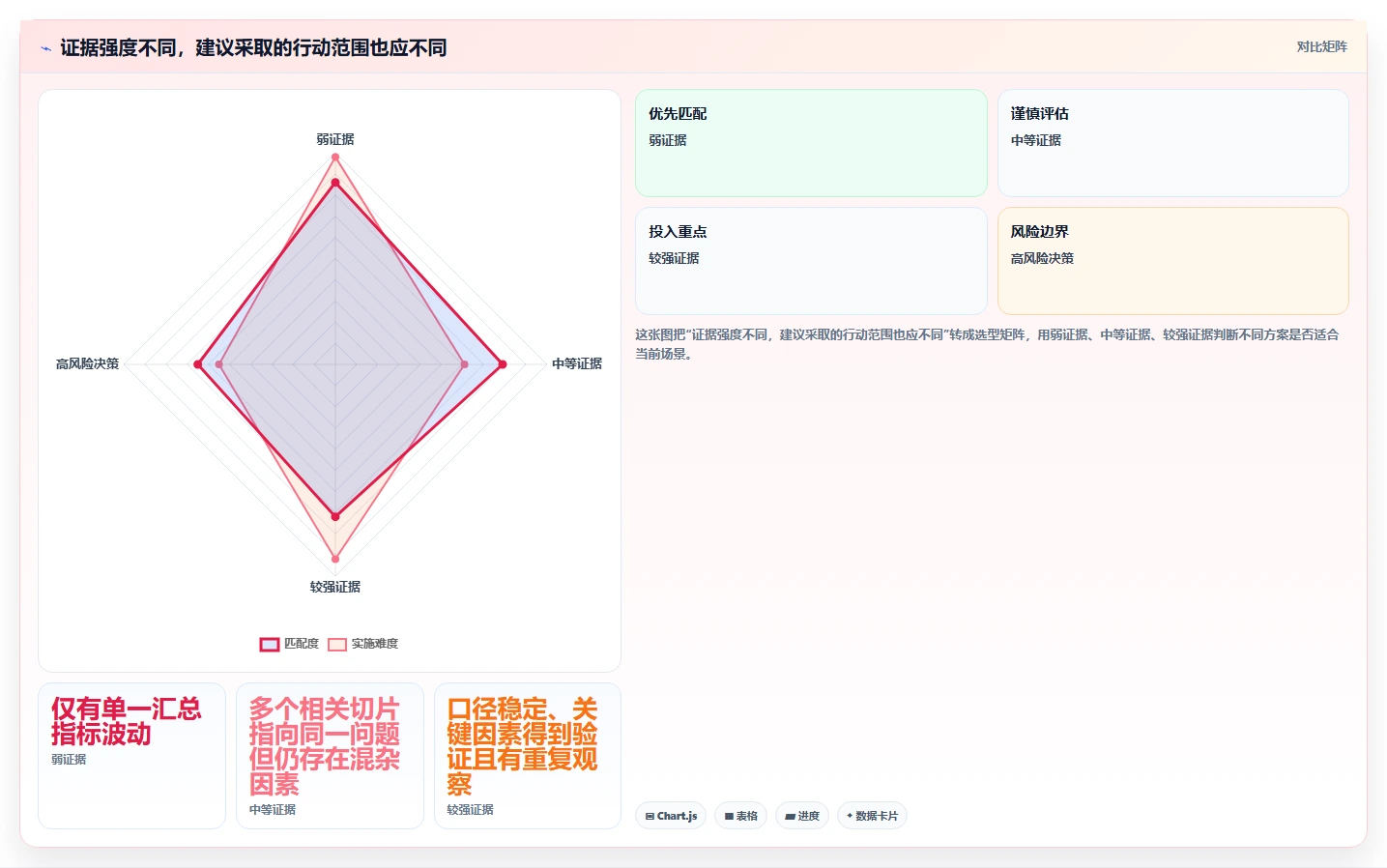Screen dimensions: 1387x868
Task: Click the 实施难度 data point on 较强证据 axis
Action: tap(335, 559)
